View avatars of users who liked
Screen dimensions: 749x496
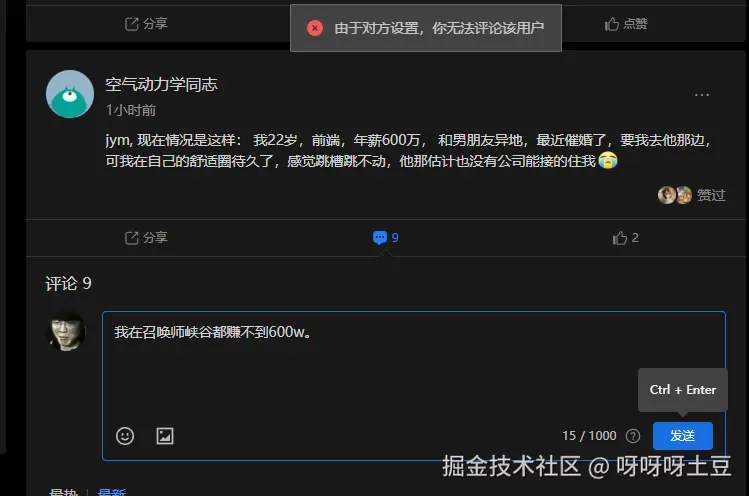pyautogui.click(x=675, y=195)
